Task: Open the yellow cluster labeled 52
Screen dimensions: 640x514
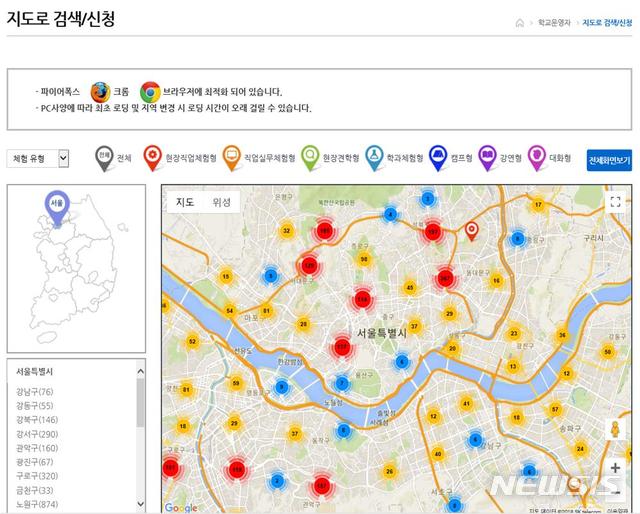Action: [x=192, y=341]
